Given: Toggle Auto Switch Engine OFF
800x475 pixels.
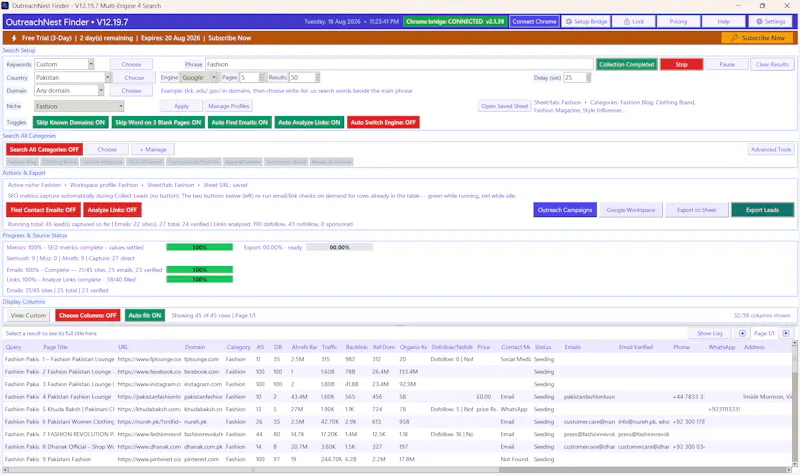Looking at the screenshot, I should click(x=383, y=122).
